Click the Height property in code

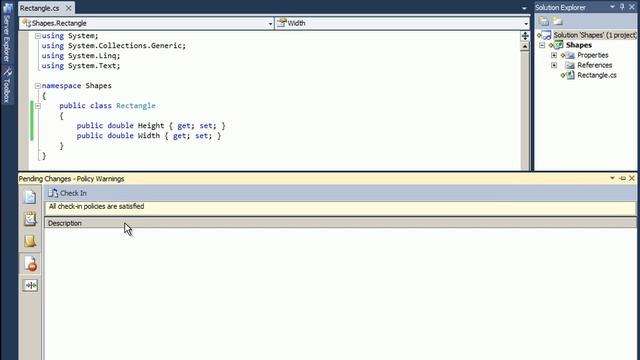point(151,126)
